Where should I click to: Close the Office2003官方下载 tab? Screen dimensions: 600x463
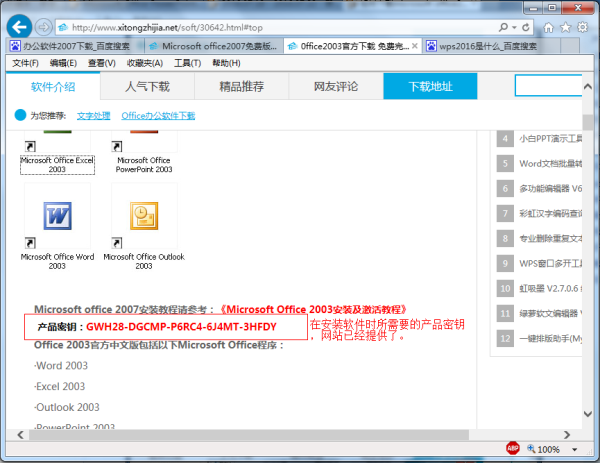point(415,46)
